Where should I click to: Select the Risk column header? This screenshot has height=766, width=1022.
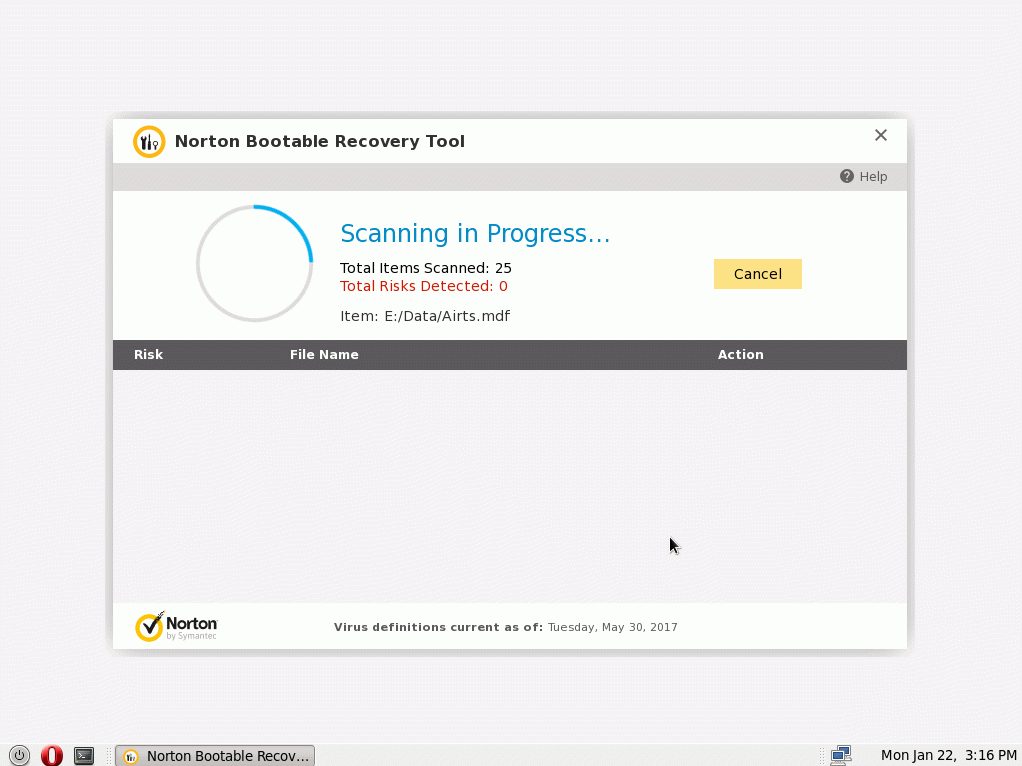(x=149, y=355)
